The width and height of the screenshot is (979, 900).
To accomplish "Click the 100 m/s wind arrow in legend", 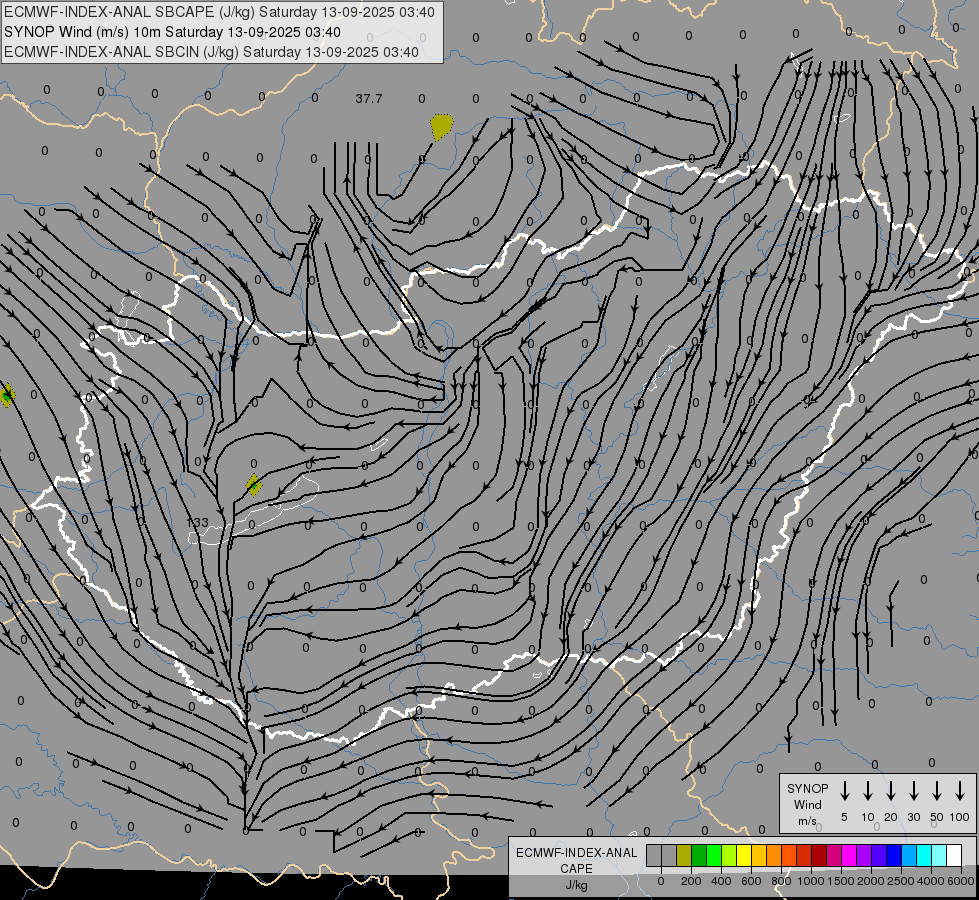I will pyautogui.click(x=960, y=791).
